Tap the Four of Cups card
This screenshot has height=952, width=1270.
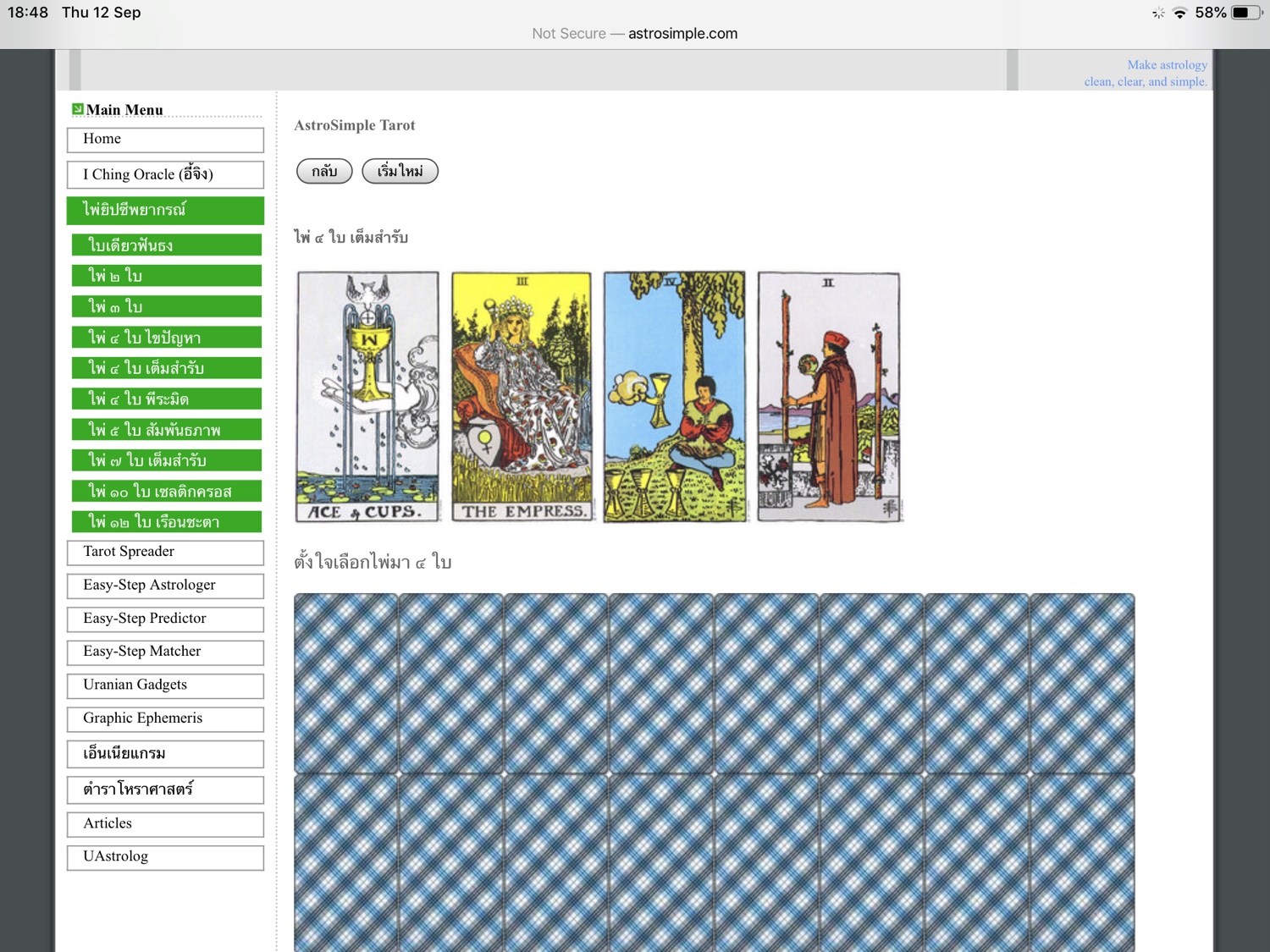[676, 397]
